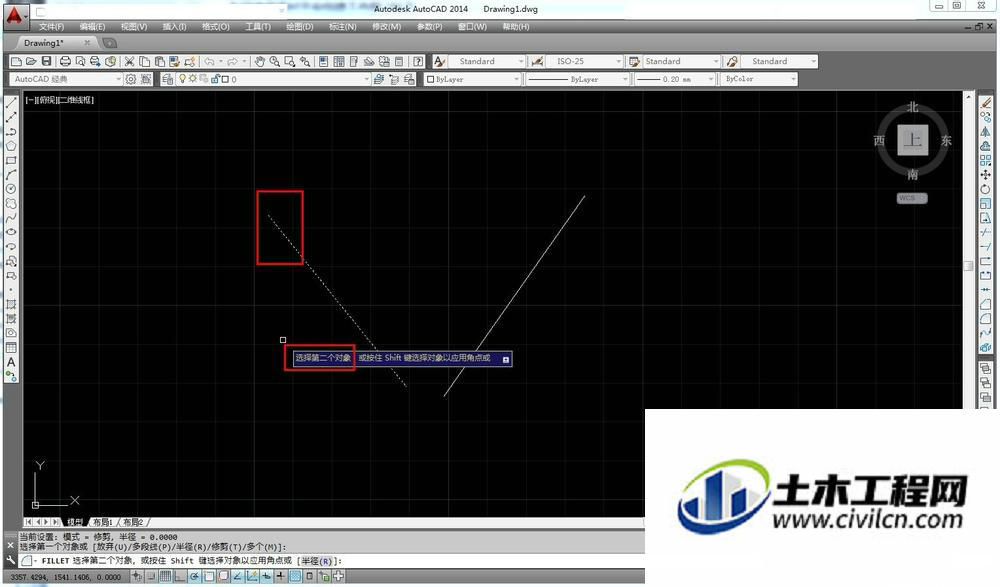Open a file using the Open folder icon

point(31,61)
